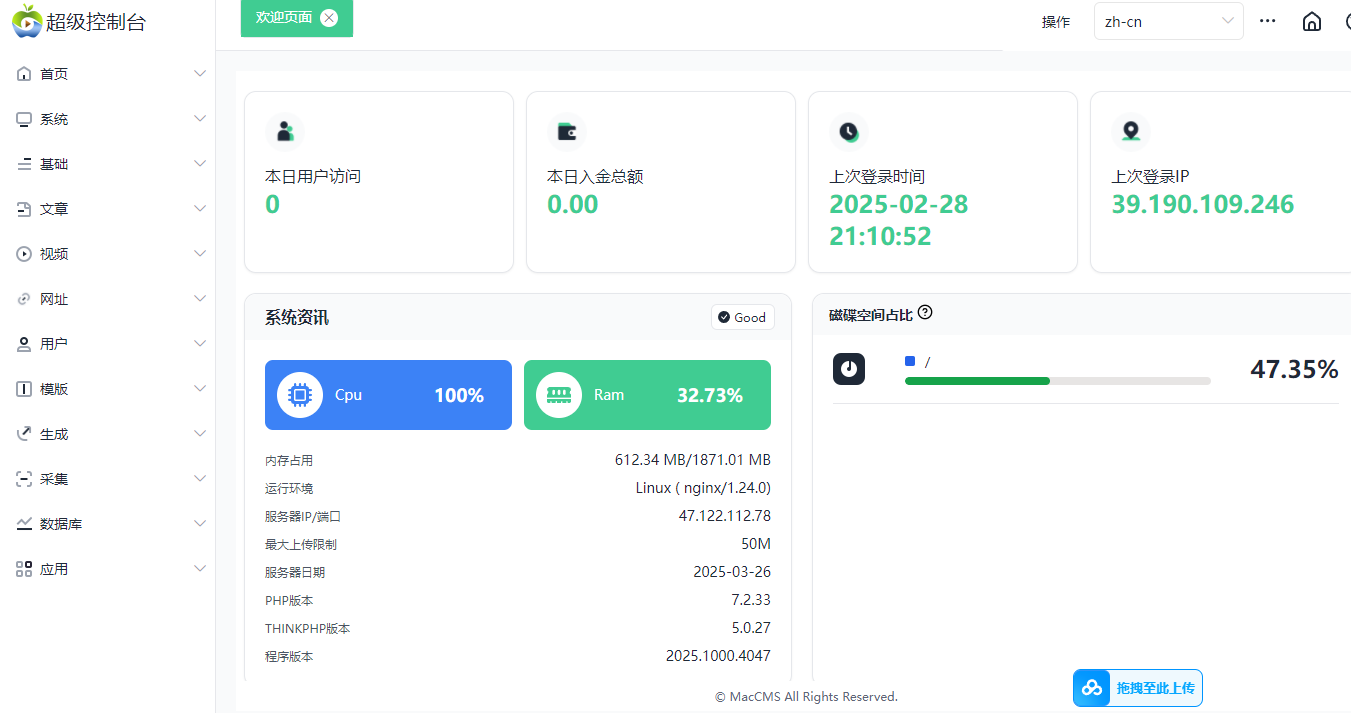Screen dimensions: 1351x713
Task: Click the 操作 button in header
Action: click(x=1055, y=22)
